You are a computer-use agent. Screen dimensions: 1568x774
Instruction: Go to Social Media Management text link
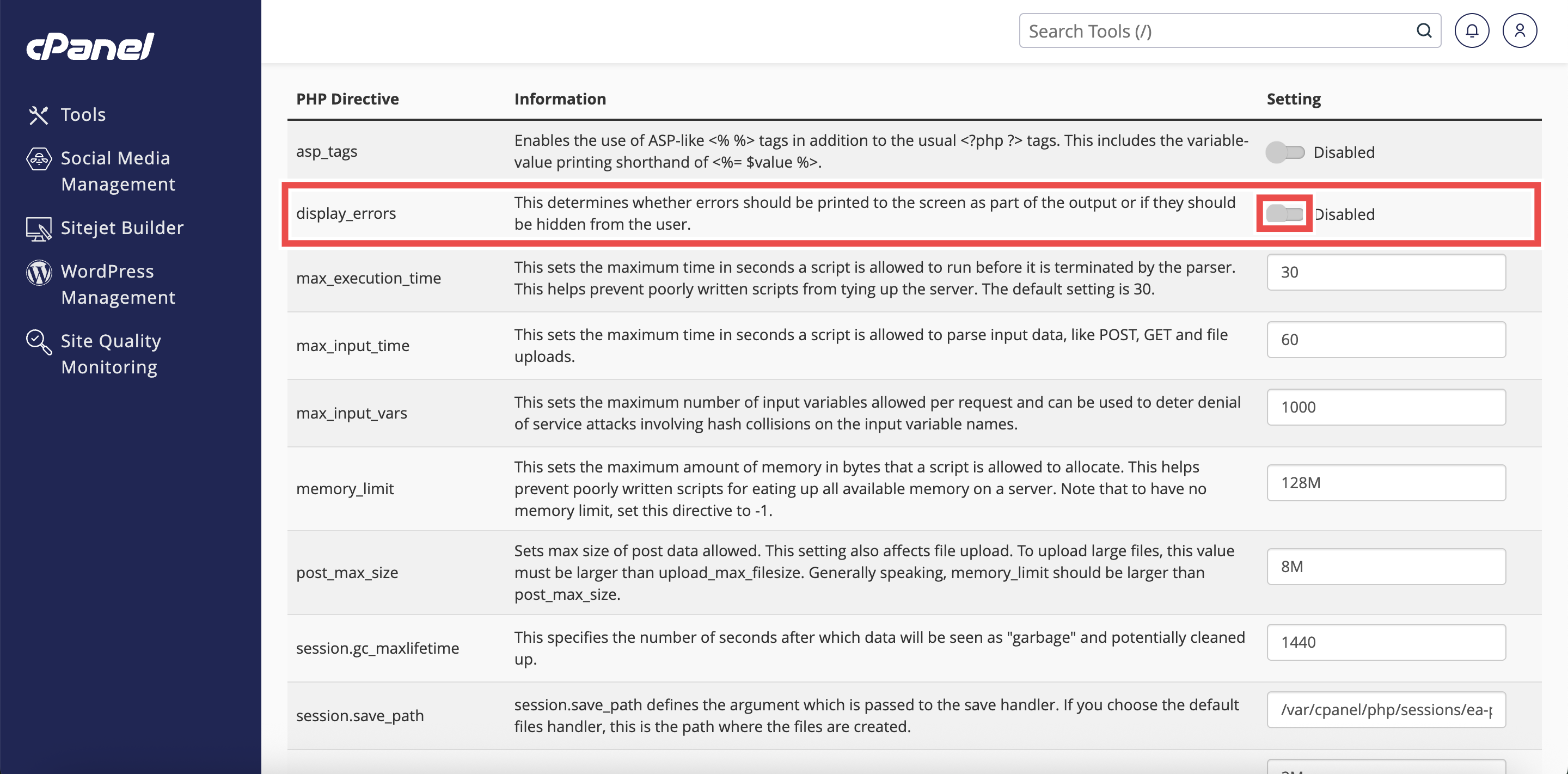118,171
